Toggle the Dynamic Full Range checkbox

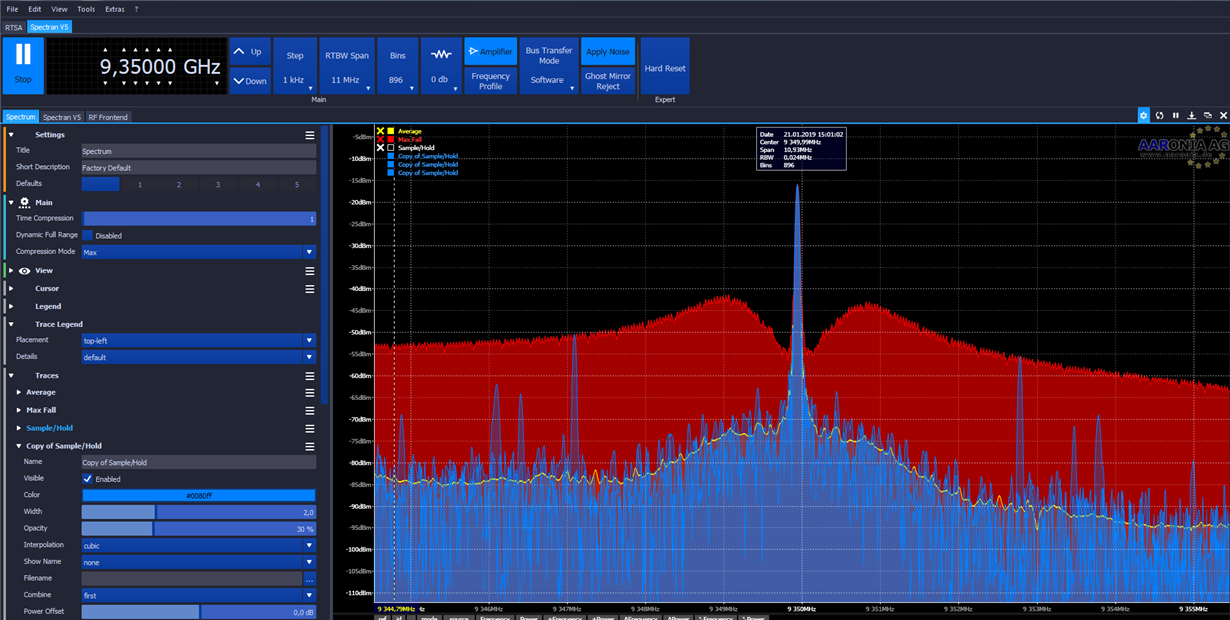point(88,236)
